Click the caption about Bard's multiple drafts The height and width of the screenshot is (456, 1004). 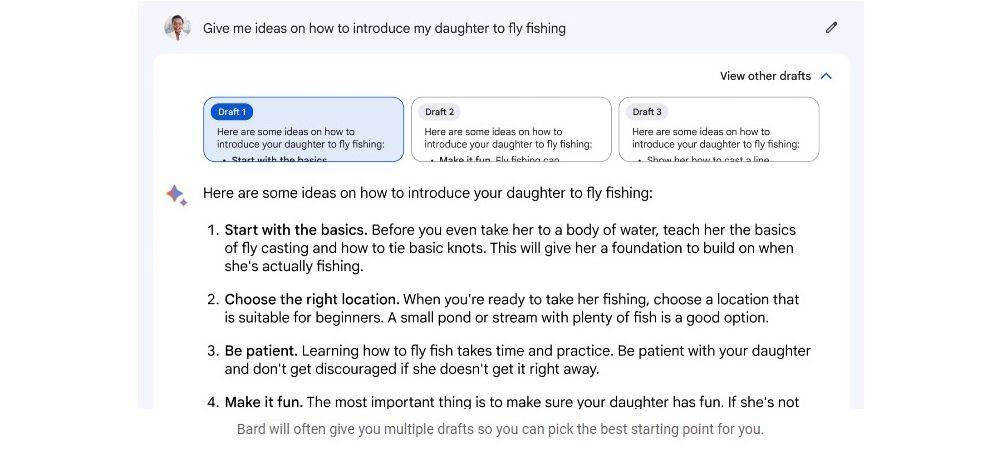[x=500, y=429]
